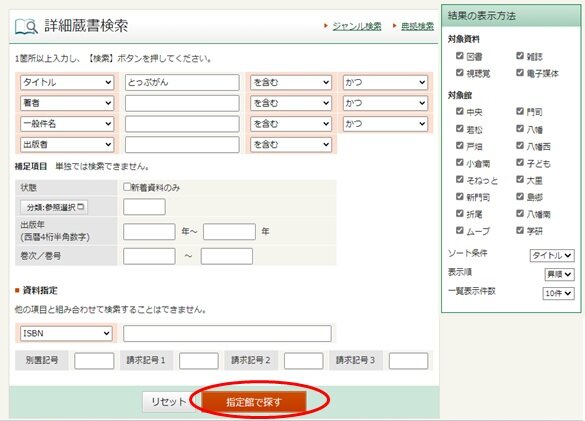Uncheck the 八幡 library checkbox
Screen dimensions: 585x421
click(520, 128)
